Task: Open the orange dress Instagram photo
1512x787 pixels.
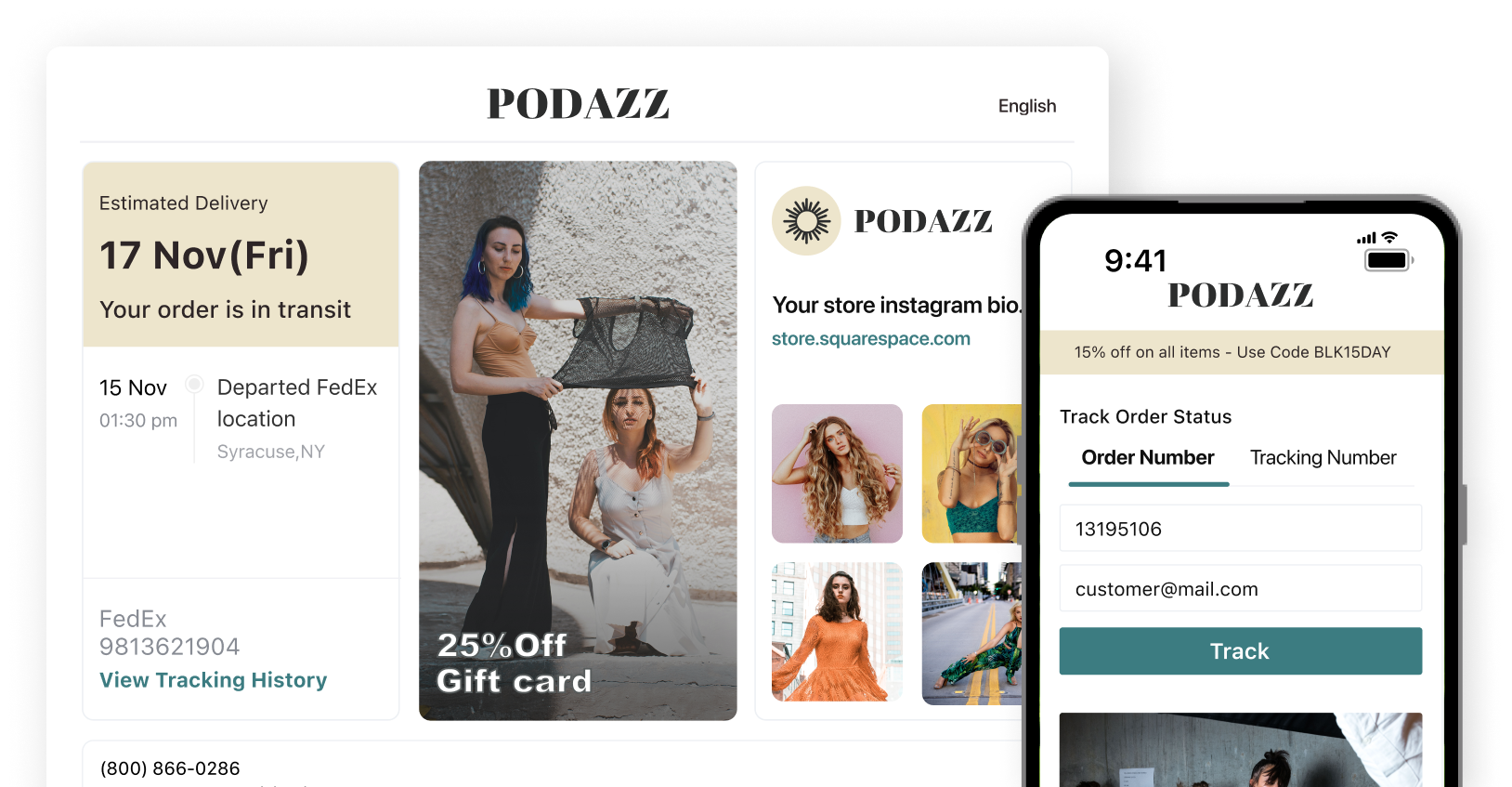Action: pyautogui.click(x=837, y=632)
